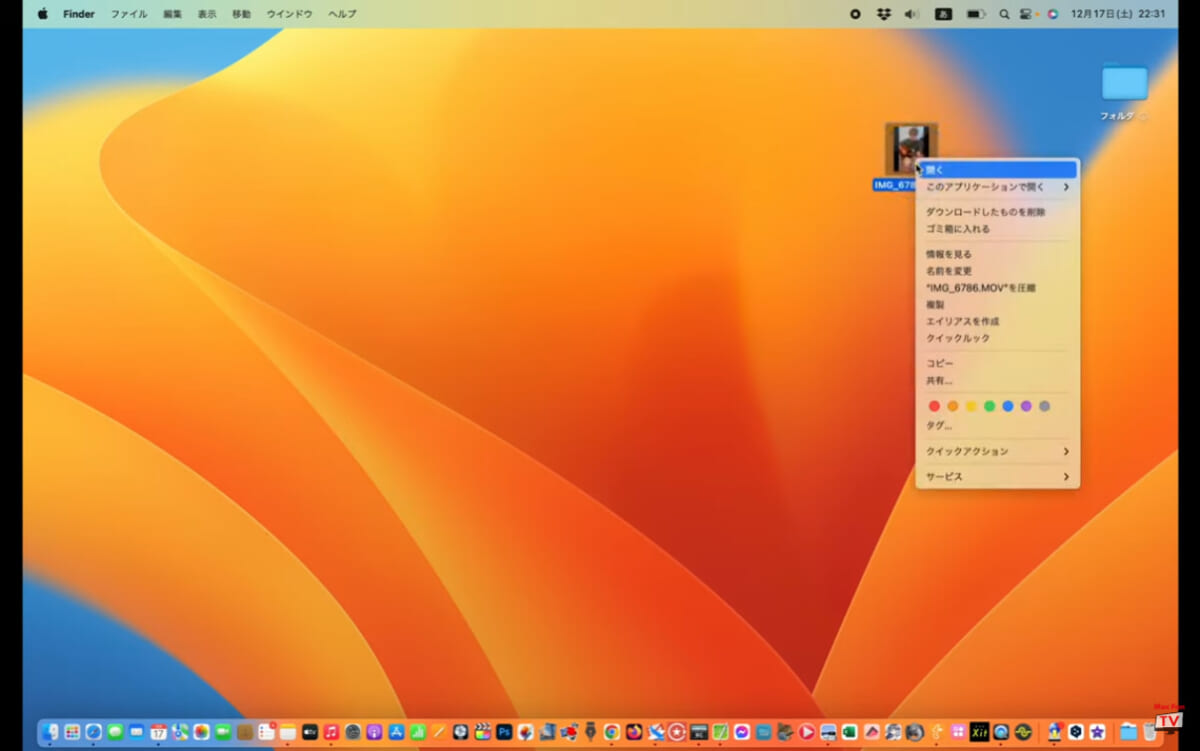The image size is (1200, 751).
Task: Select "IMG_6786.MOV"を圧縮
Action: (997, 288)
